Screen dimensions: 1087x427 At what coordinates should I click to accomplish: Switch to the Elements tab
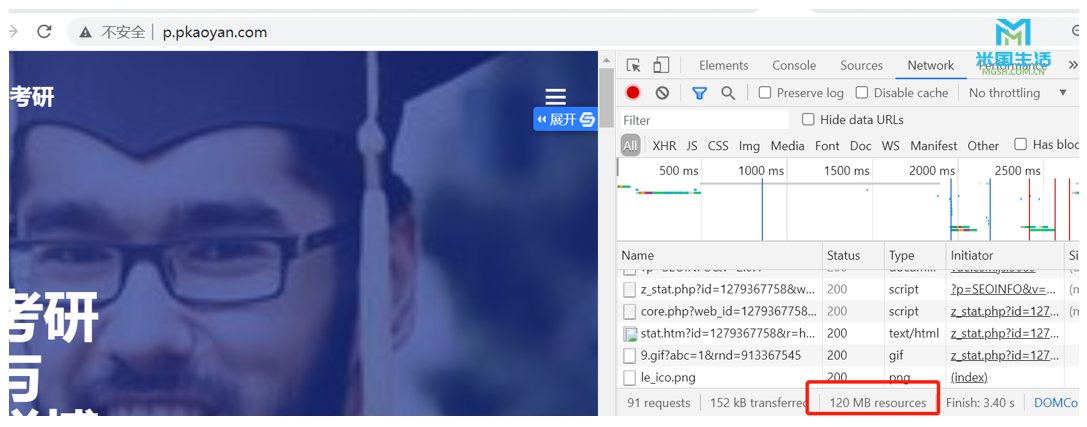724,65
